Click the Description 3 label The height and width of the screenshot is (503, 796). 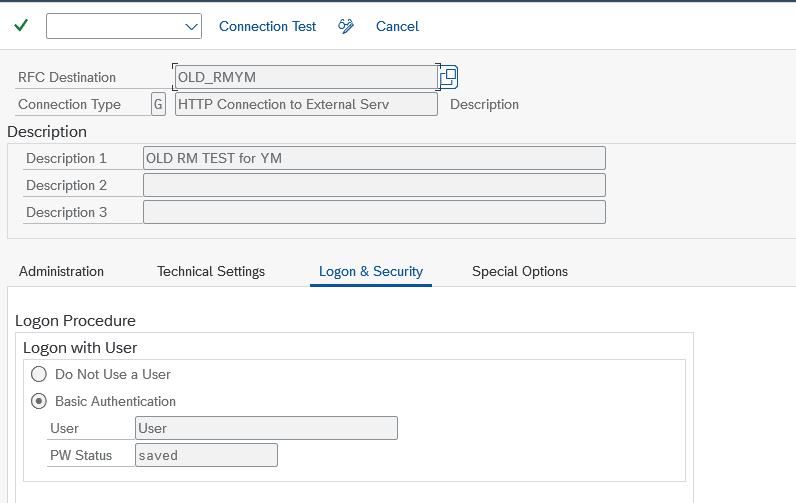(x=67, y=212)
